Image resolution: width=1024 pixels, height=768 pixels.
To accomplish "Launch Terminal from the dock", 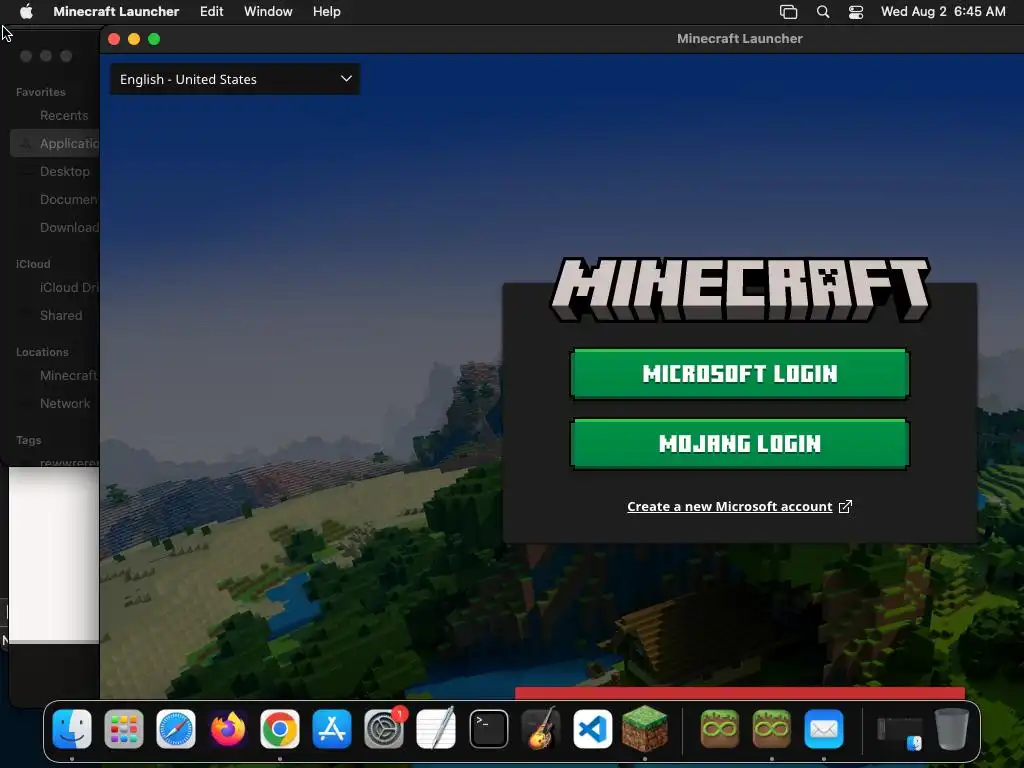I will click(x=488, y=729).
